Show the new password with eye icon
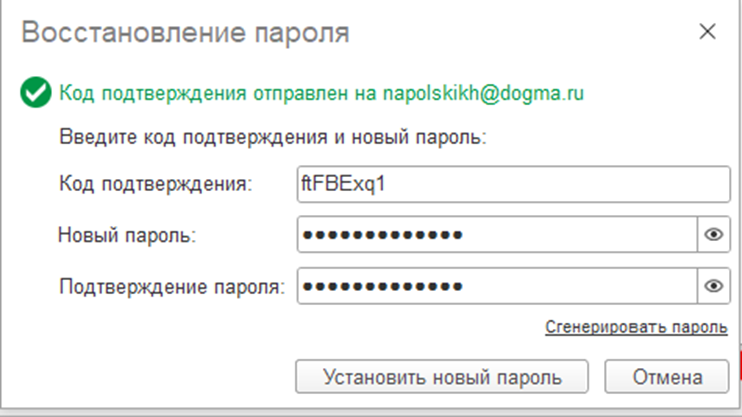This screenshot has height=417, width=742. 713,235
